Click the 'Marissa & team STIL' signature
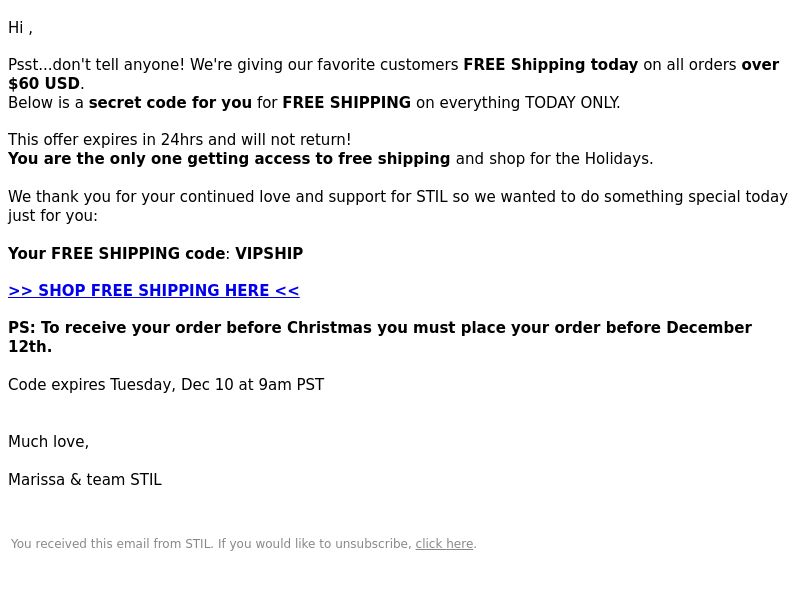800x600 pixels. [85, 480]
